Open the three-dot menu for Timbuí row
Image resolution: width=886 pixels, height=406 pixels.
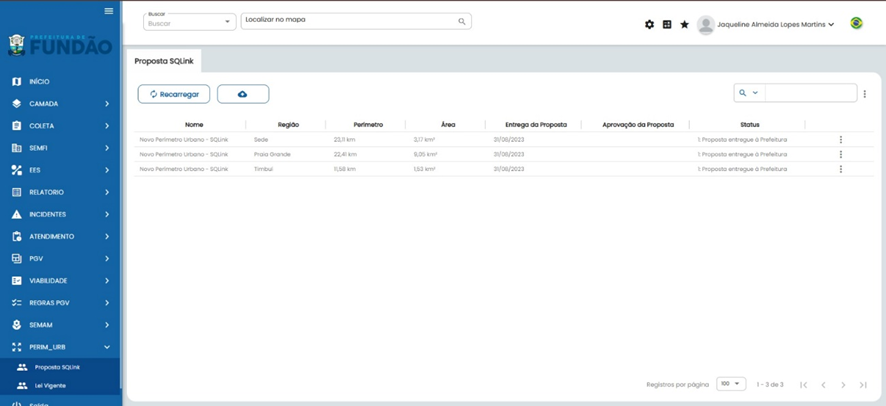click(x=841, y=169)
